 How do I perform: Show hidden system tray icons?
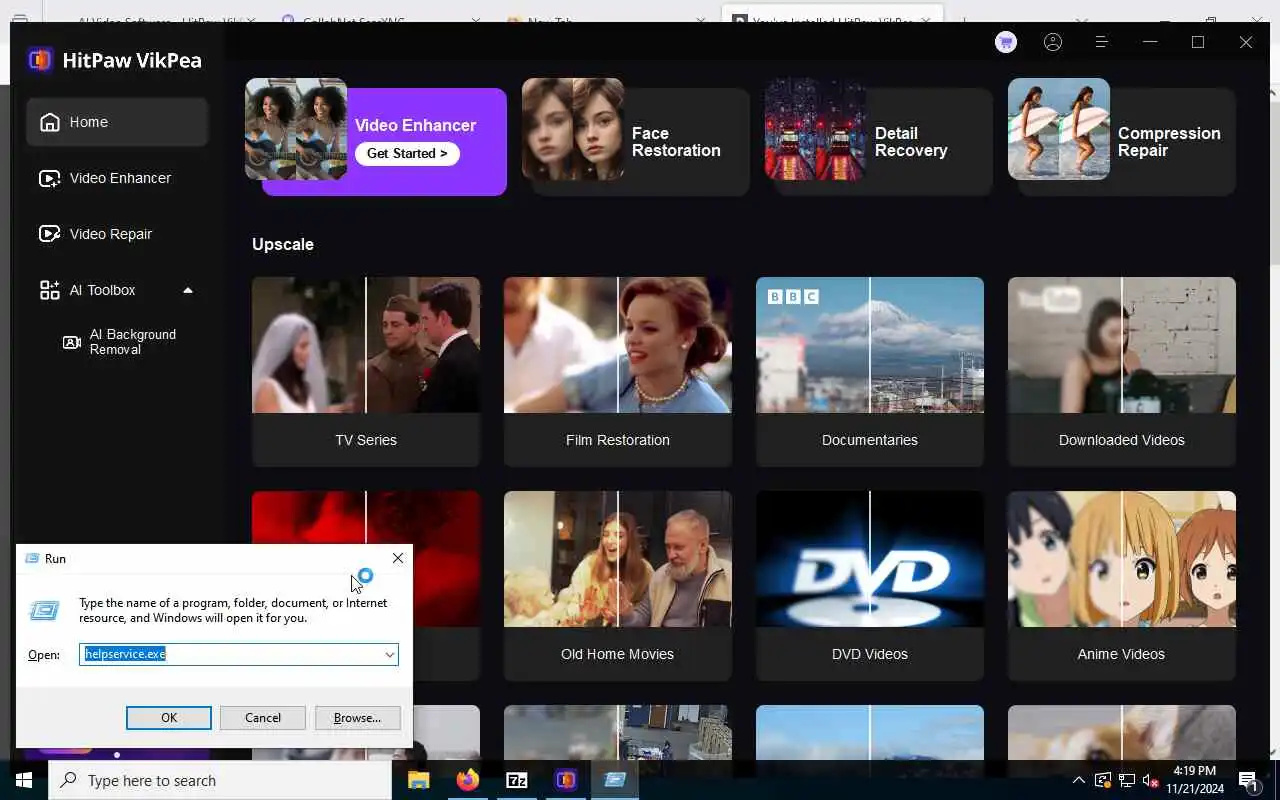click(1078, 780)
